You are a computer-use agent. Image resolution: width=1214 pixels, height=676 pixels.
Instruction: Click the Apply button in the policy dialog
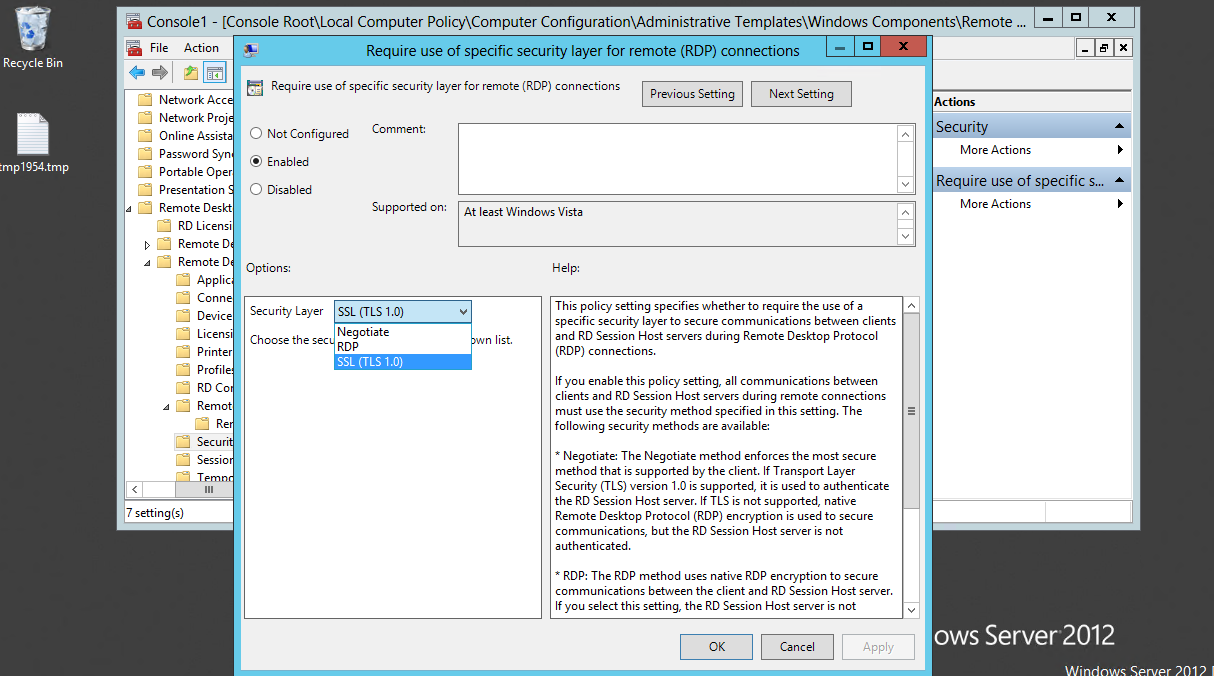(x=878, y=647)
